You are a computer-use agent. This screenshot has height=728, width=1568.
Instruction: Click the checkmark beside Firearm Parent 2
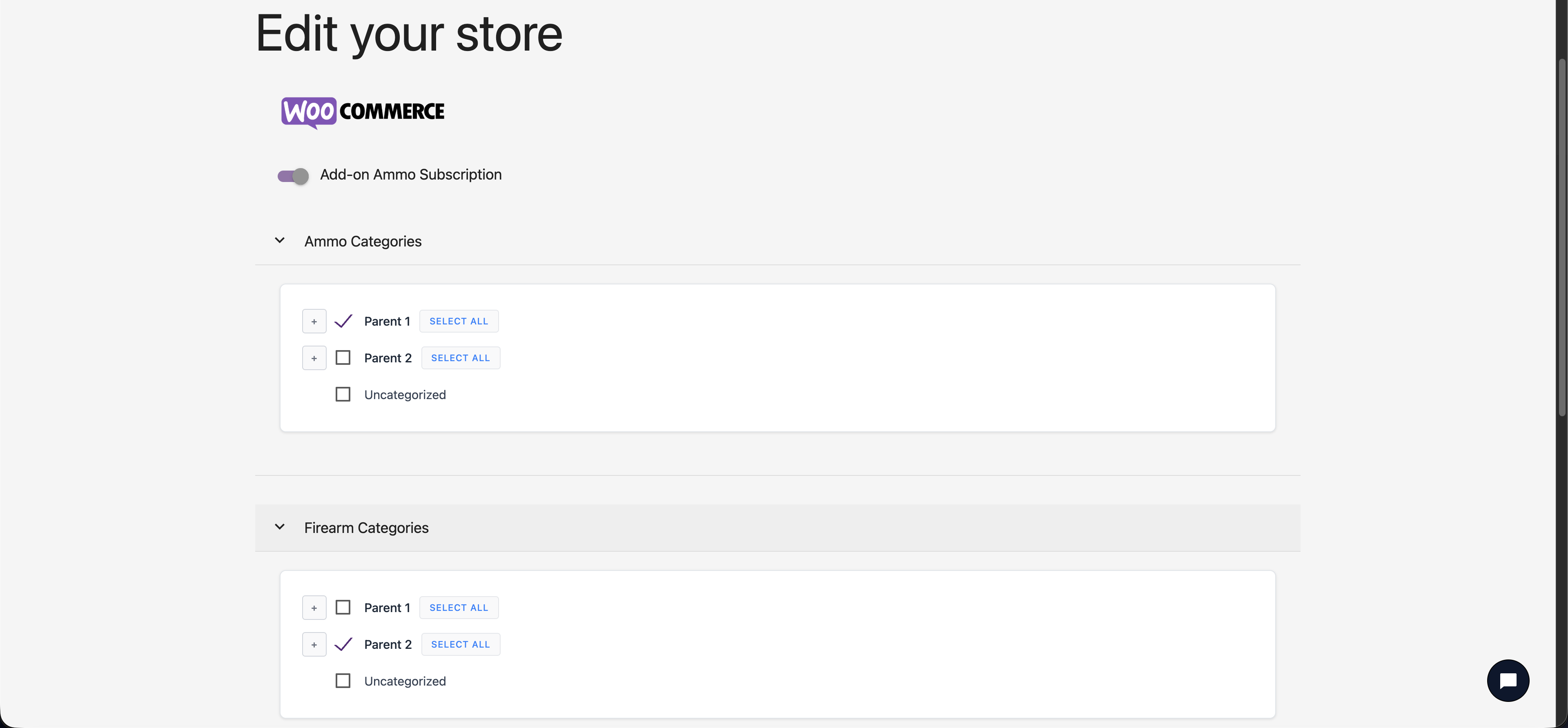click(343, 644)
